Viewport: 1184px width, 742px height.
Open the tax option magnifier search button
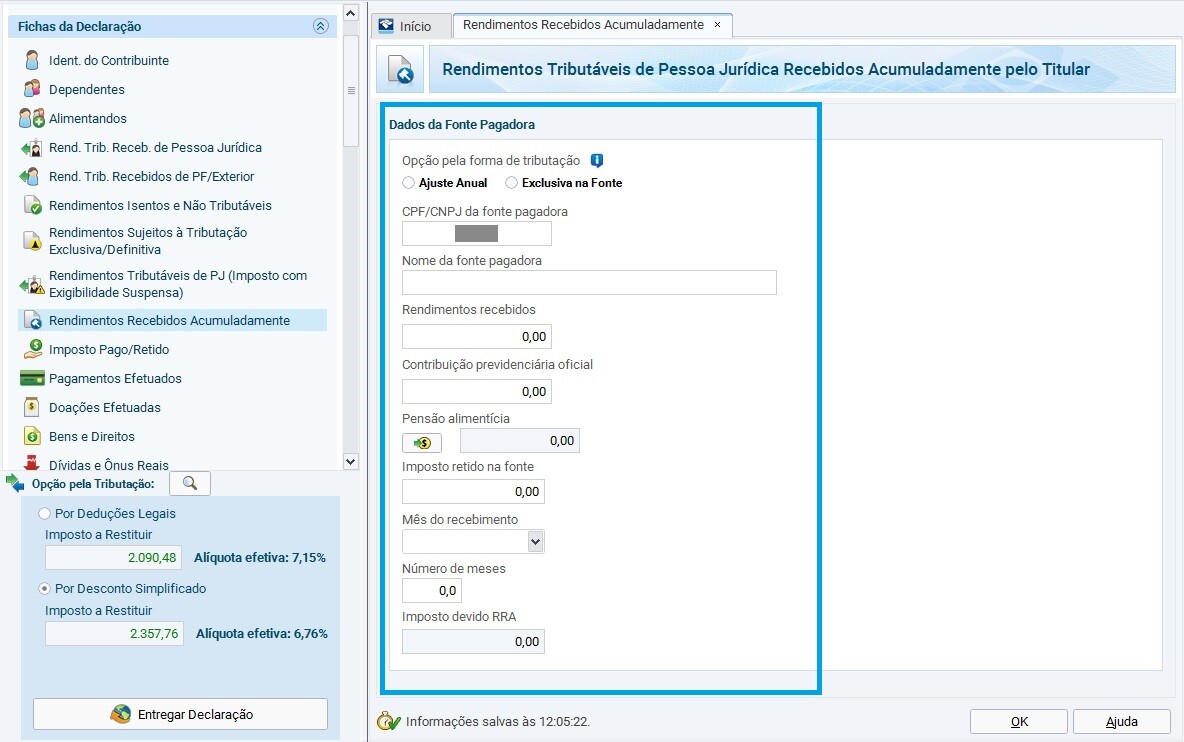tap(190, 484)
